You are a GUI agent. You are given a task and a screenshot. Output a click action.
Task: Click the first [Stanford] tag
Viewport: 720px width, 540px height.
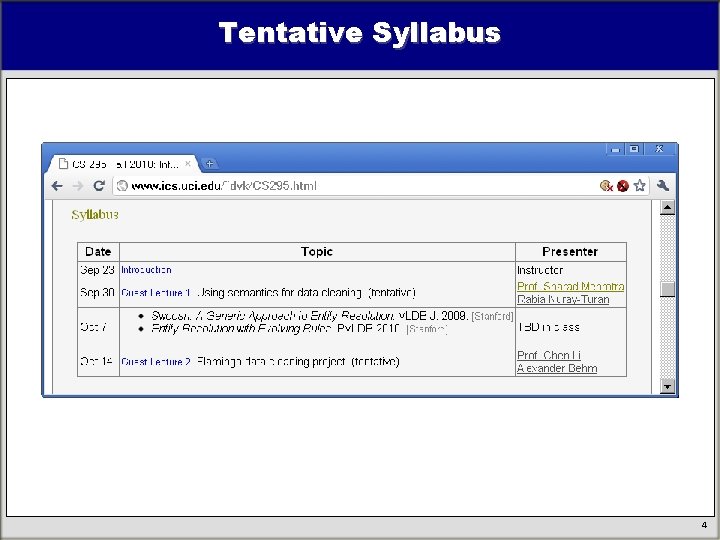pyautogui.click(x=492, y=316)
